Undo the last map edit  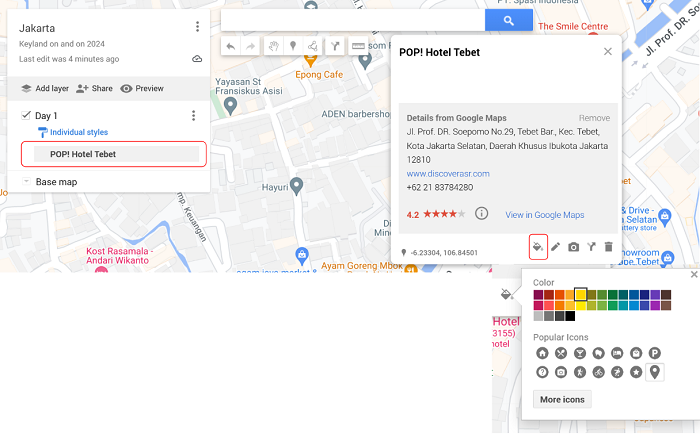[231, 46]
